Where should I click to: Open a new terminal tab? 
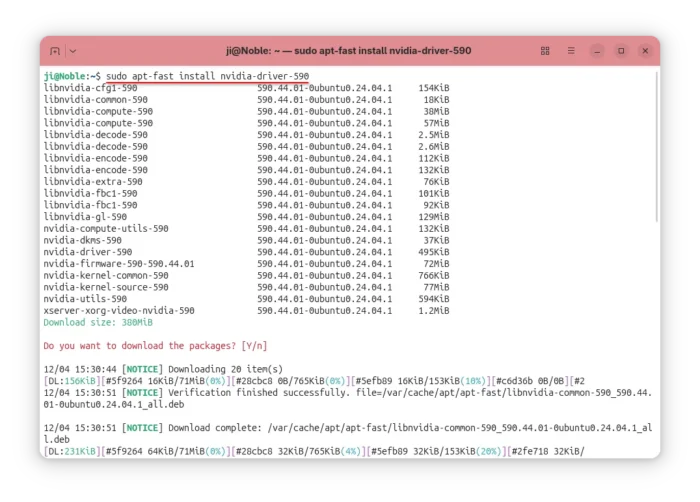point(54,50)
